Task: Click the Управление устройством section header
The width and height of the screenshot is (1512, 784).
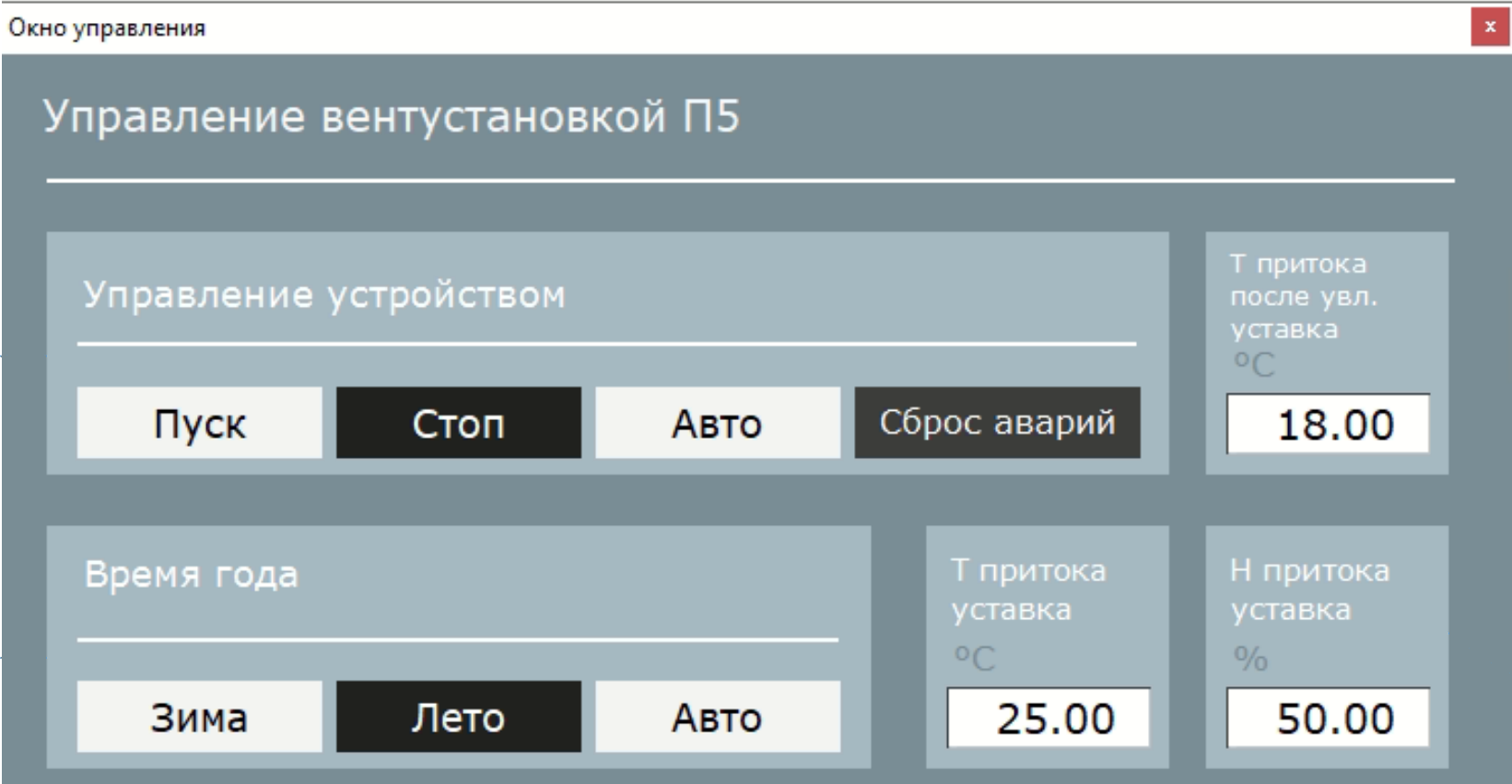Action: [324, 295]
